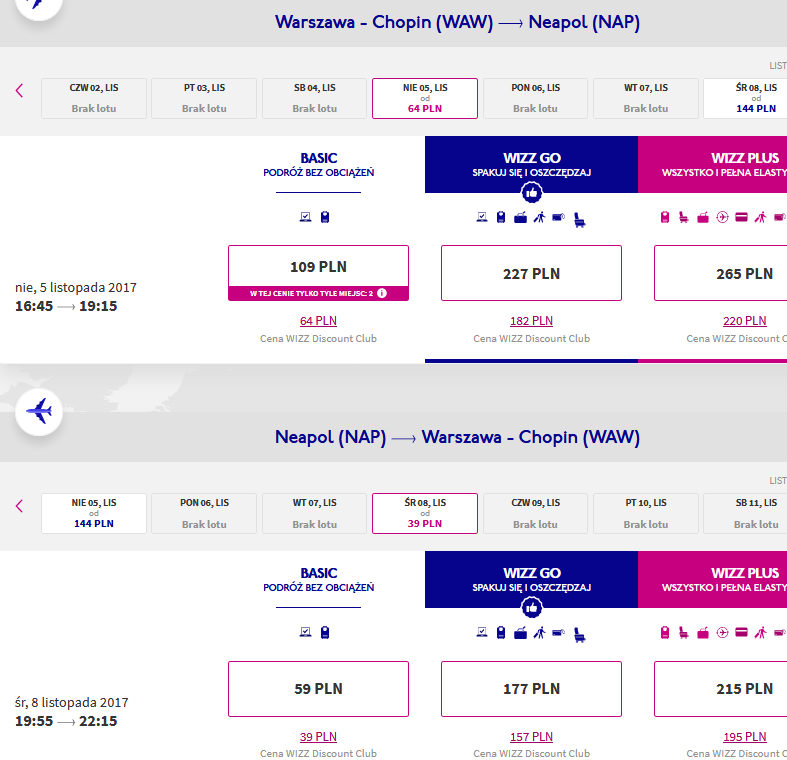
Task: Click the outbound WIZZ PLUS fare header
Action: (713, 165)
